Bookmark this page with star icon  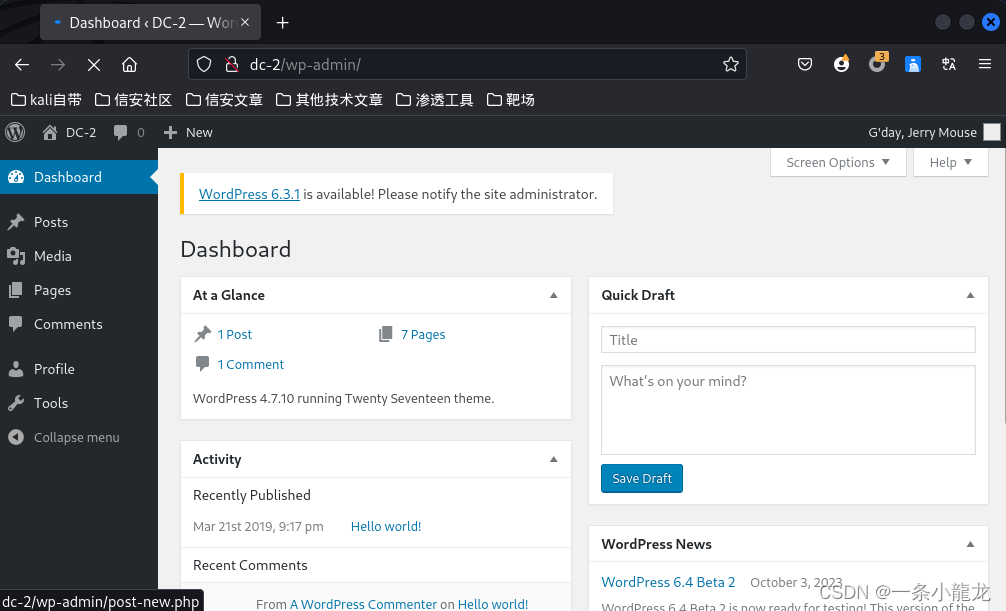click(x=731, y=64)
